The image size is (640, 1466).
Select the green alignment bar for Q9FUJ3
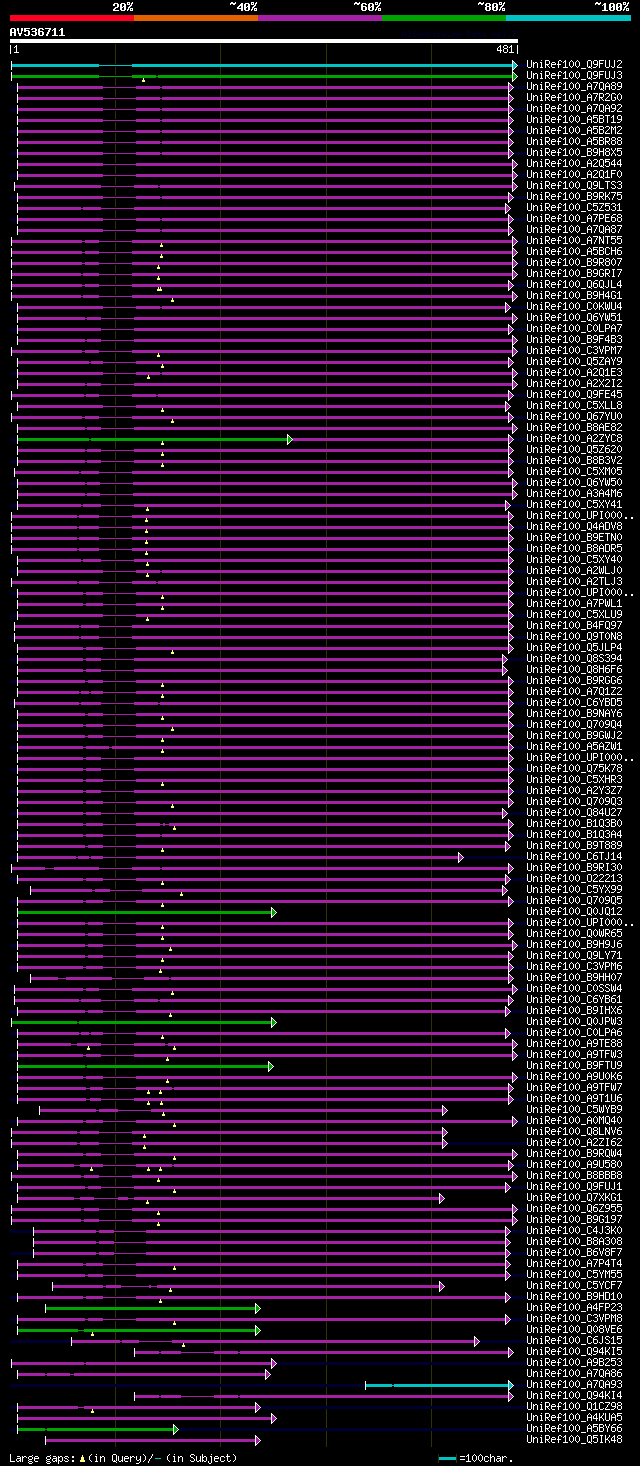(264, 76)
